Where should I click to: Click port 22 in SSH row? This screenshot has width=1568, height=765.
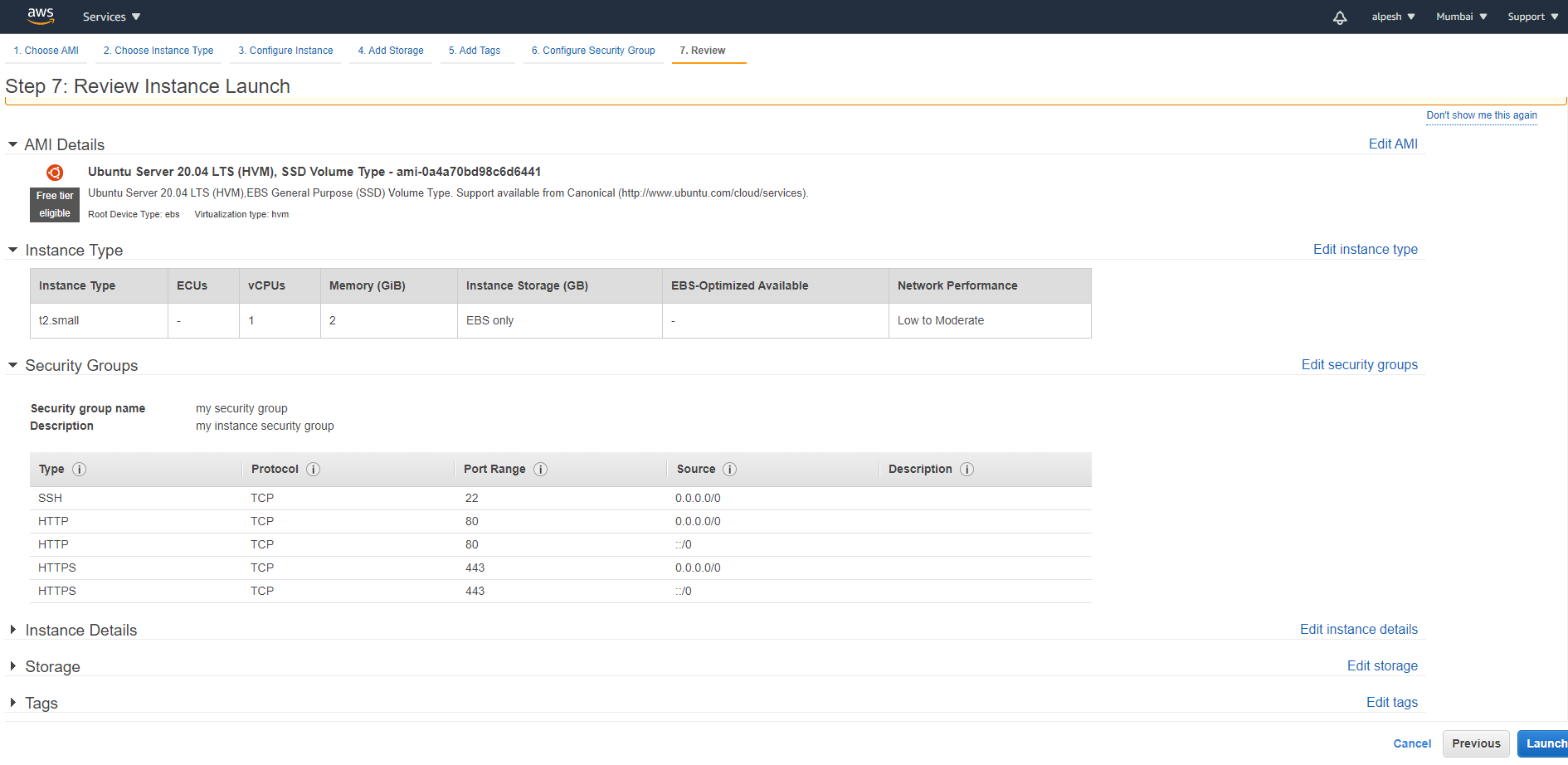pos(471,498)
